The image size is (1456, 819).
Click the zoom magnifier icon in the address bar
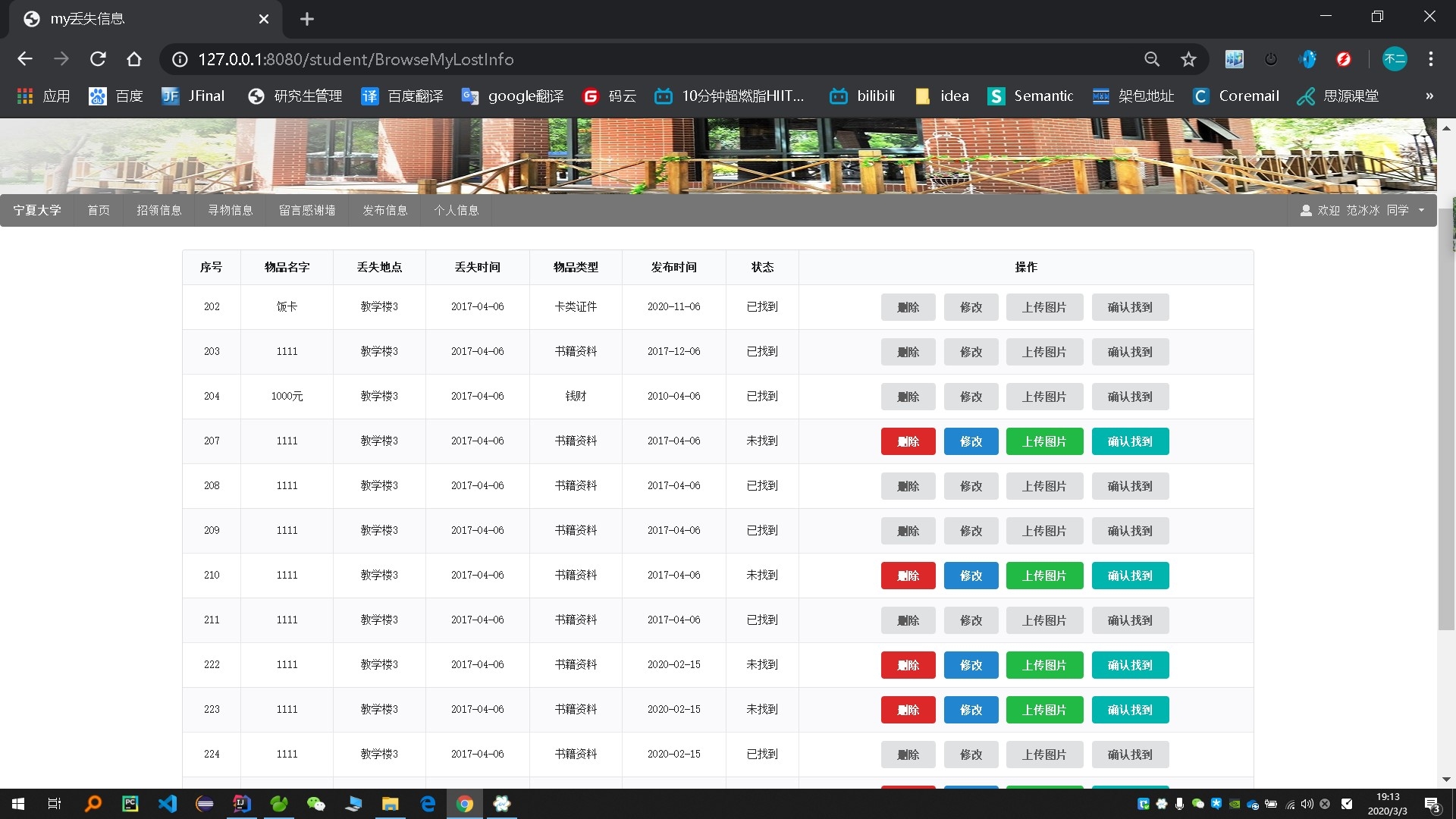(1152, 59)
